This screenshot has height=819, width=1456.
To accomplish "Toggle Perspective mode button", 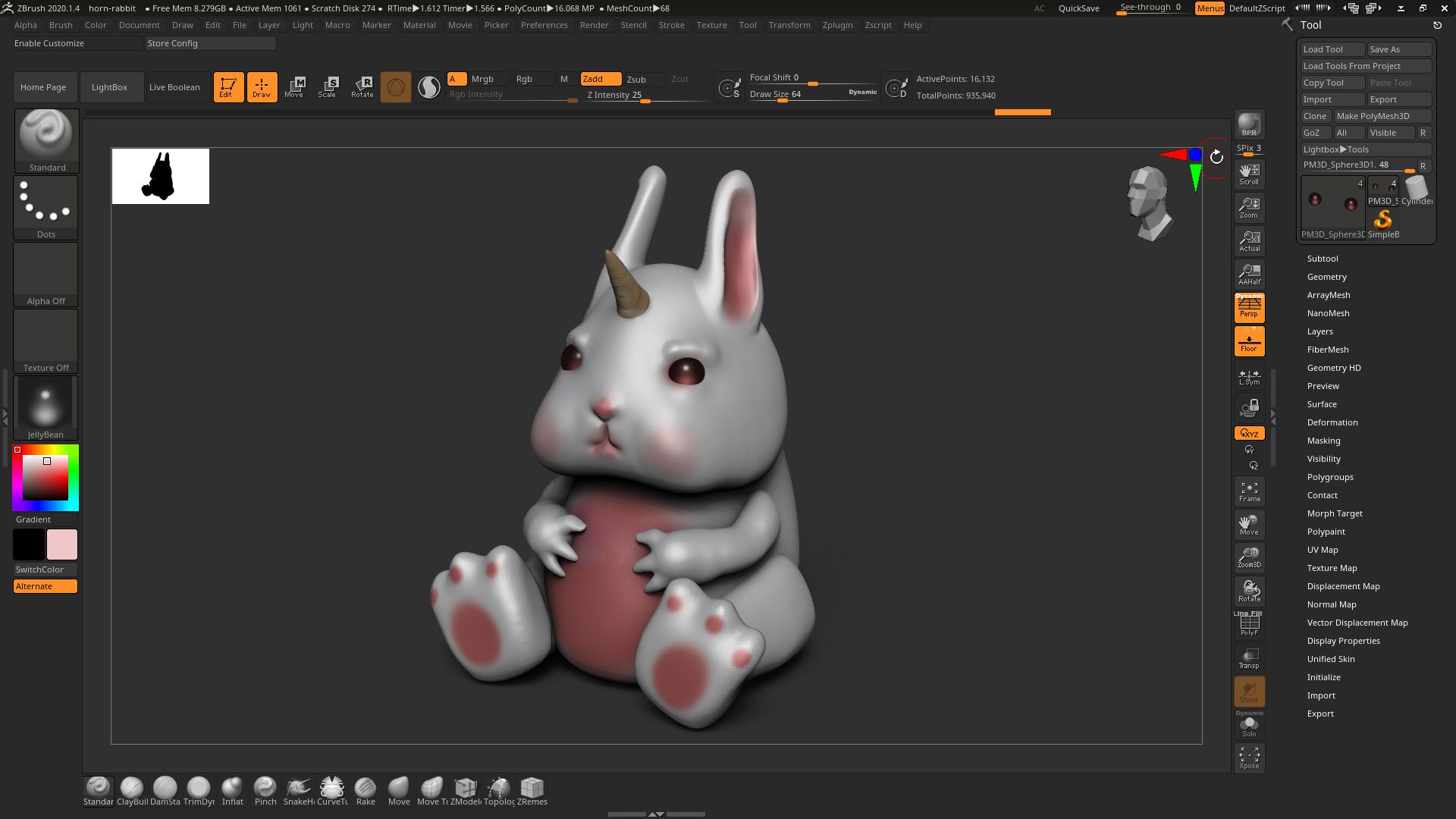I will point(1249,307).
